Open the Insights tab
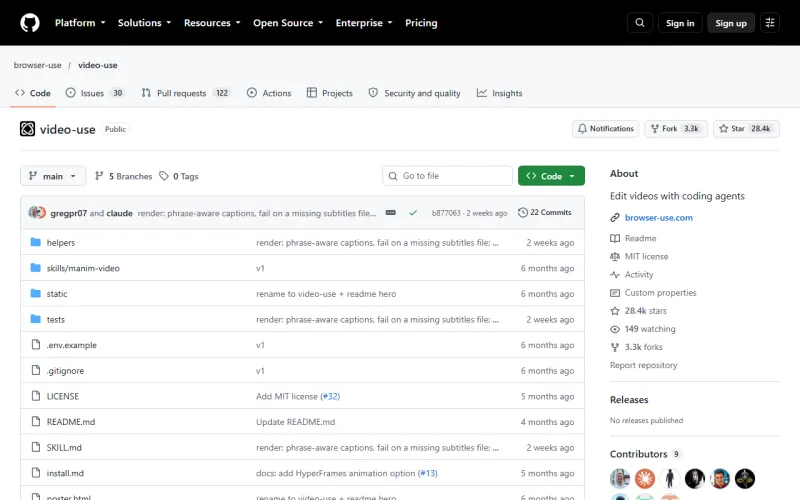The image size is (800, 500). (x=500, y=93)
